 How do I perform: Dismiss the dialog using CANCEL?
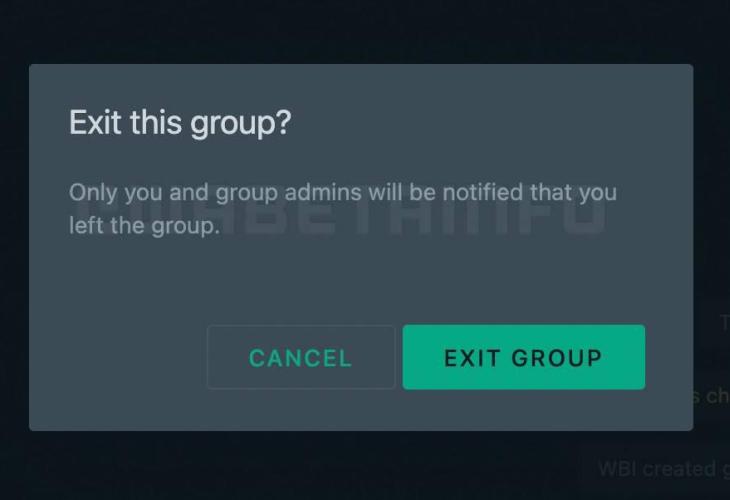(x=301, y=357)
